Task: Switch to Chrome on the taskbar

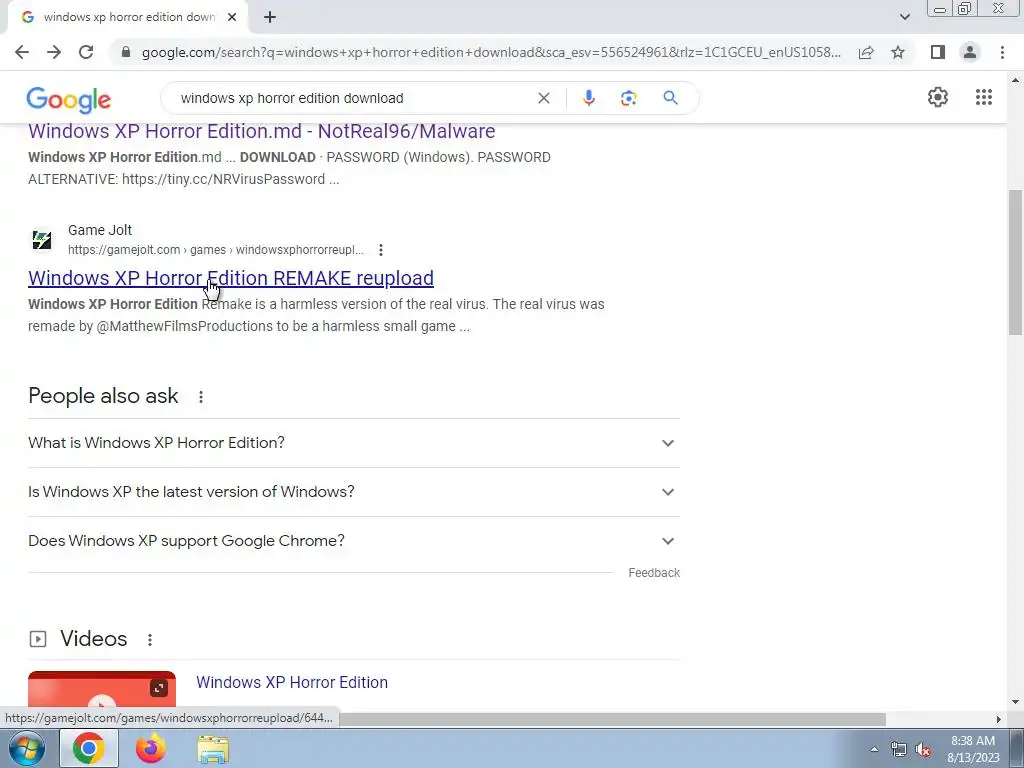Action: (x=89, y=748)
